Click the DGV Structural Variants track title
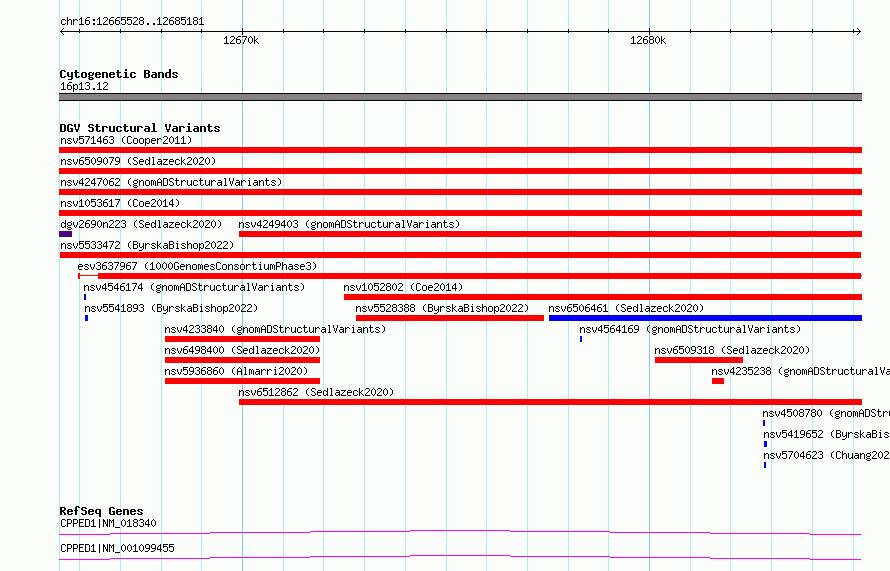This screenshot has height=571, width=890. pyautogui.click(x=140, y=128)
